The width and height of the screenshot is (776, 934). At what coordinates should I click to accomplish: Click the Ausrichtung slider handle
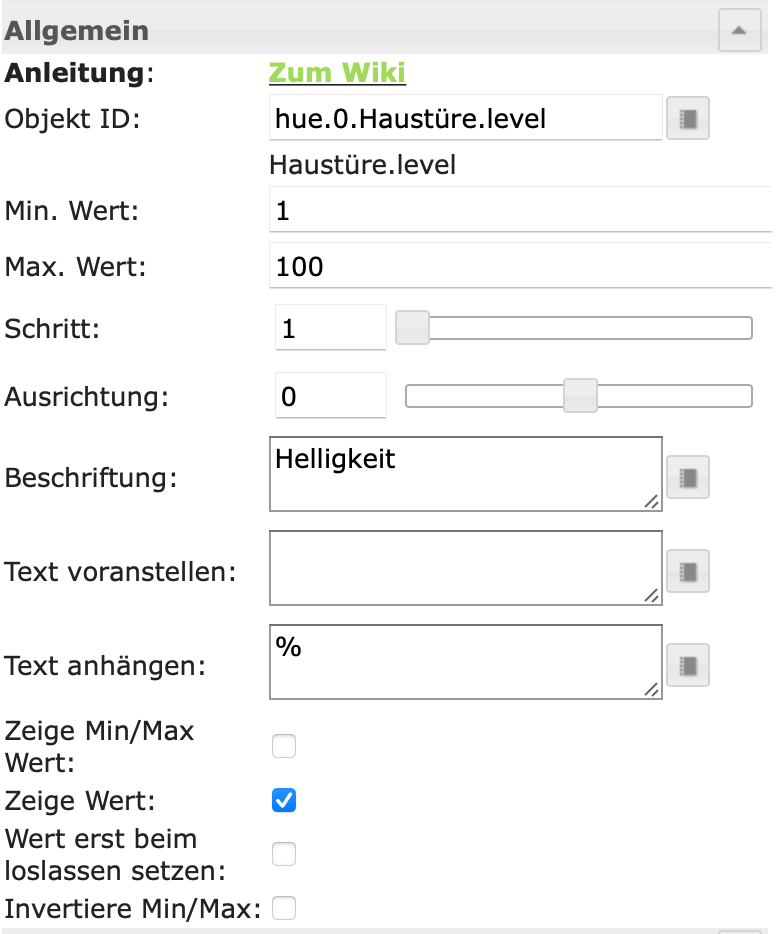(x=580, y=396)
